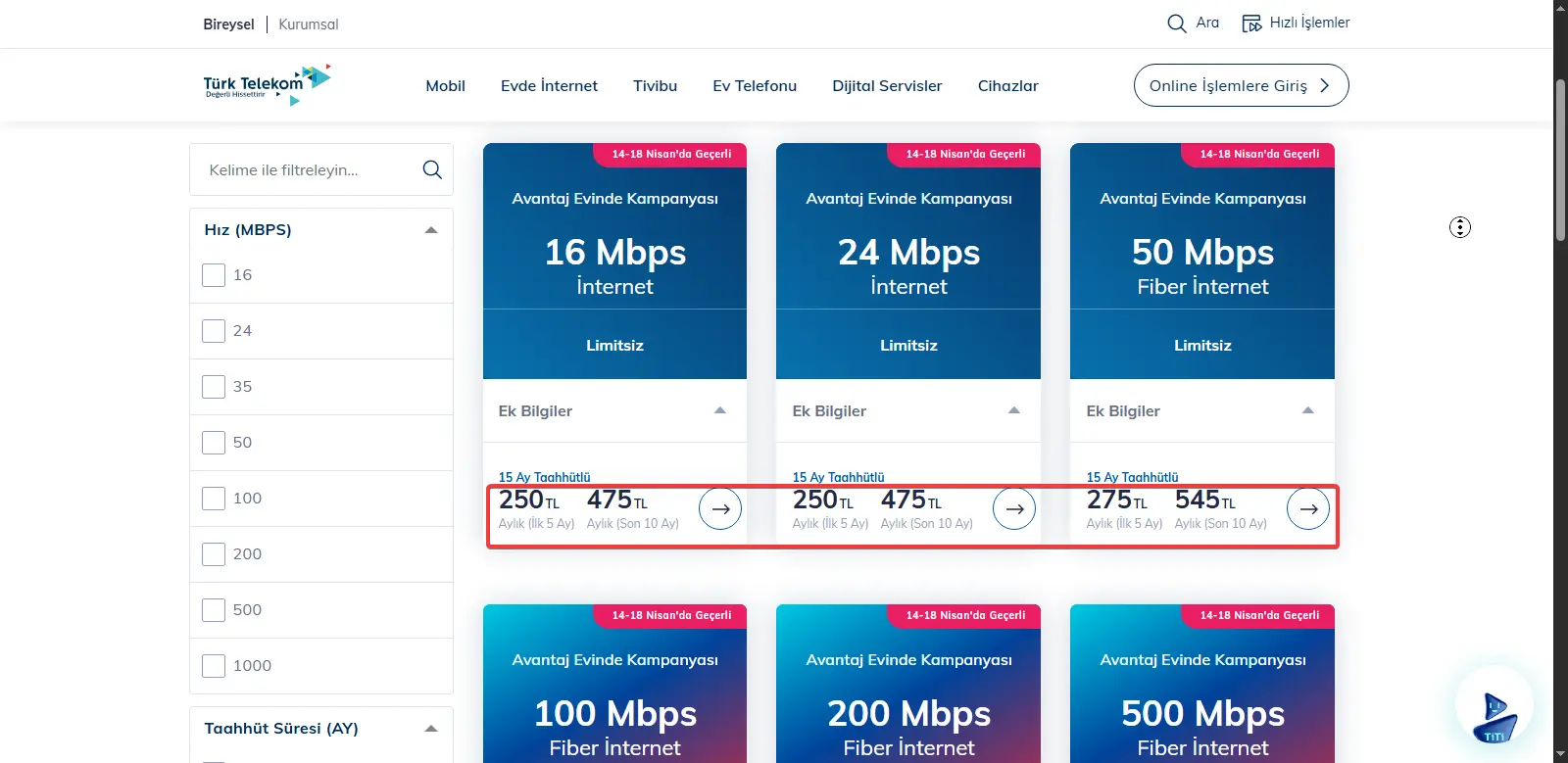Tick the 1000 Mbps speed checkbox
Screen dimensions: 1568x763
(x=214, y=666)
